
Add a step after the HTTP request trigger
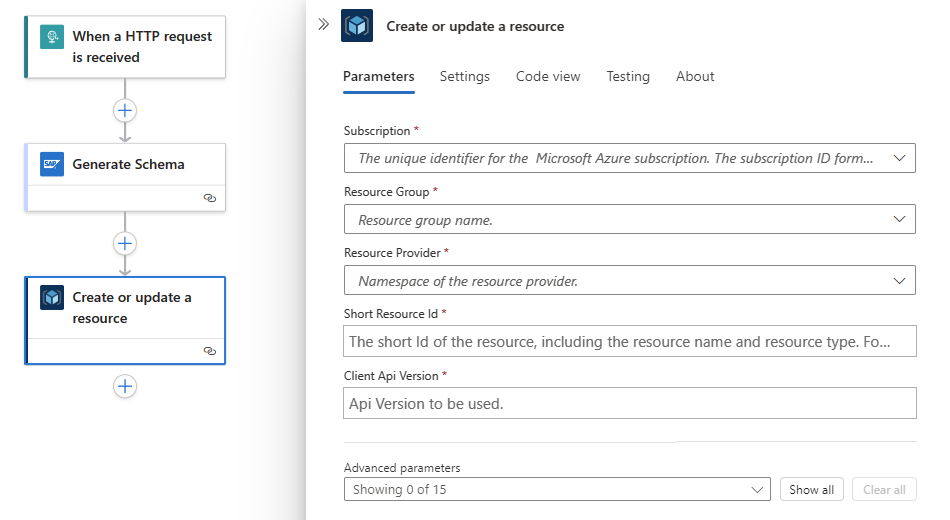click(125, 110)
